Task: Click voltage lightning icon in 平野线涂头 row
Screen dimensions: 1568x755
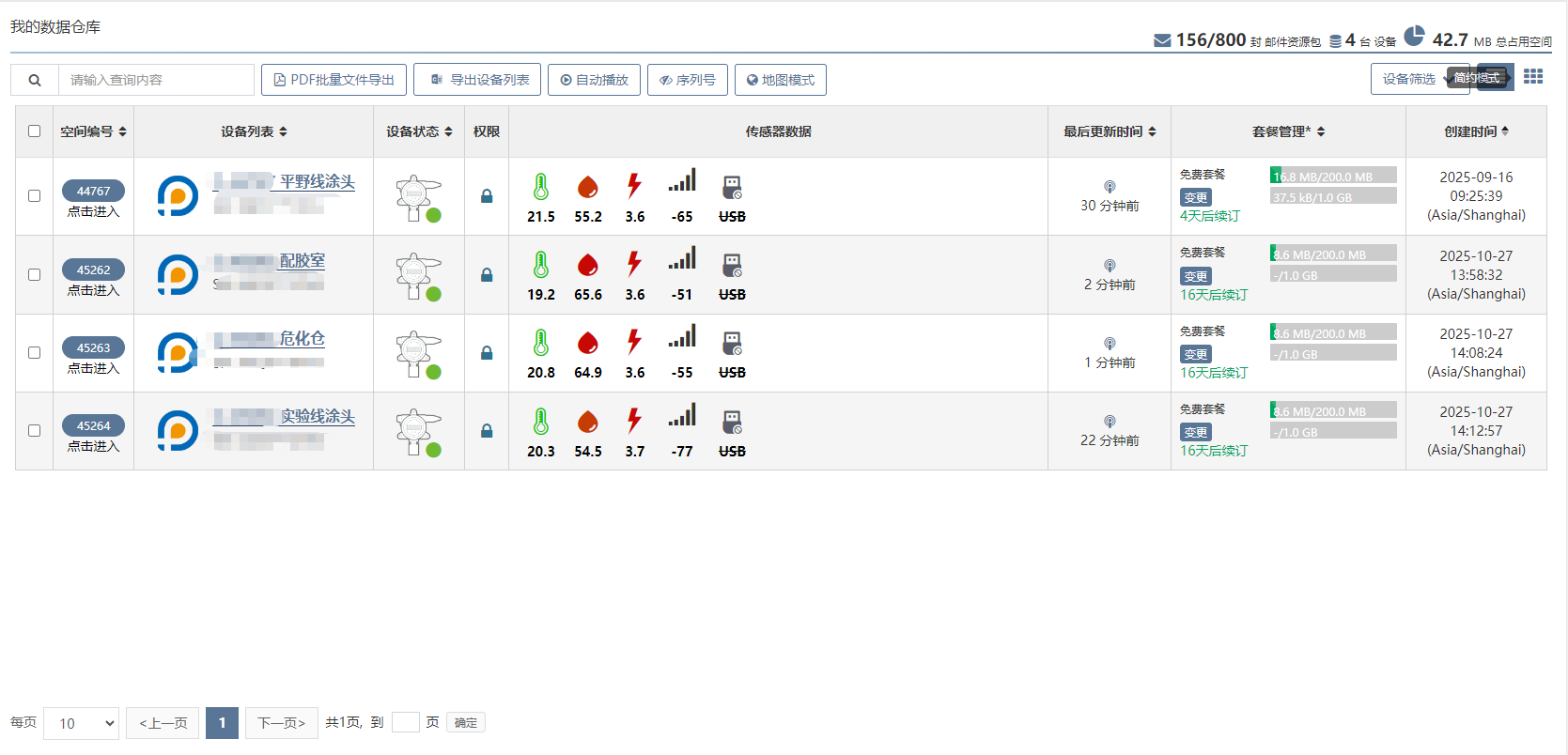Action: point(635,186)
